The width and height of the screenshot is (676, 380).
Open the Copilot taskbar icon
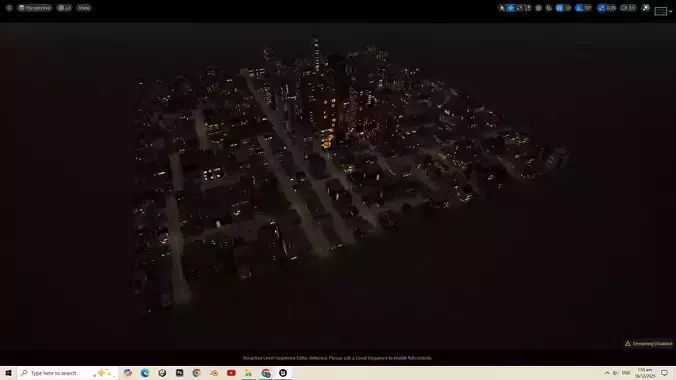[128, 373]
